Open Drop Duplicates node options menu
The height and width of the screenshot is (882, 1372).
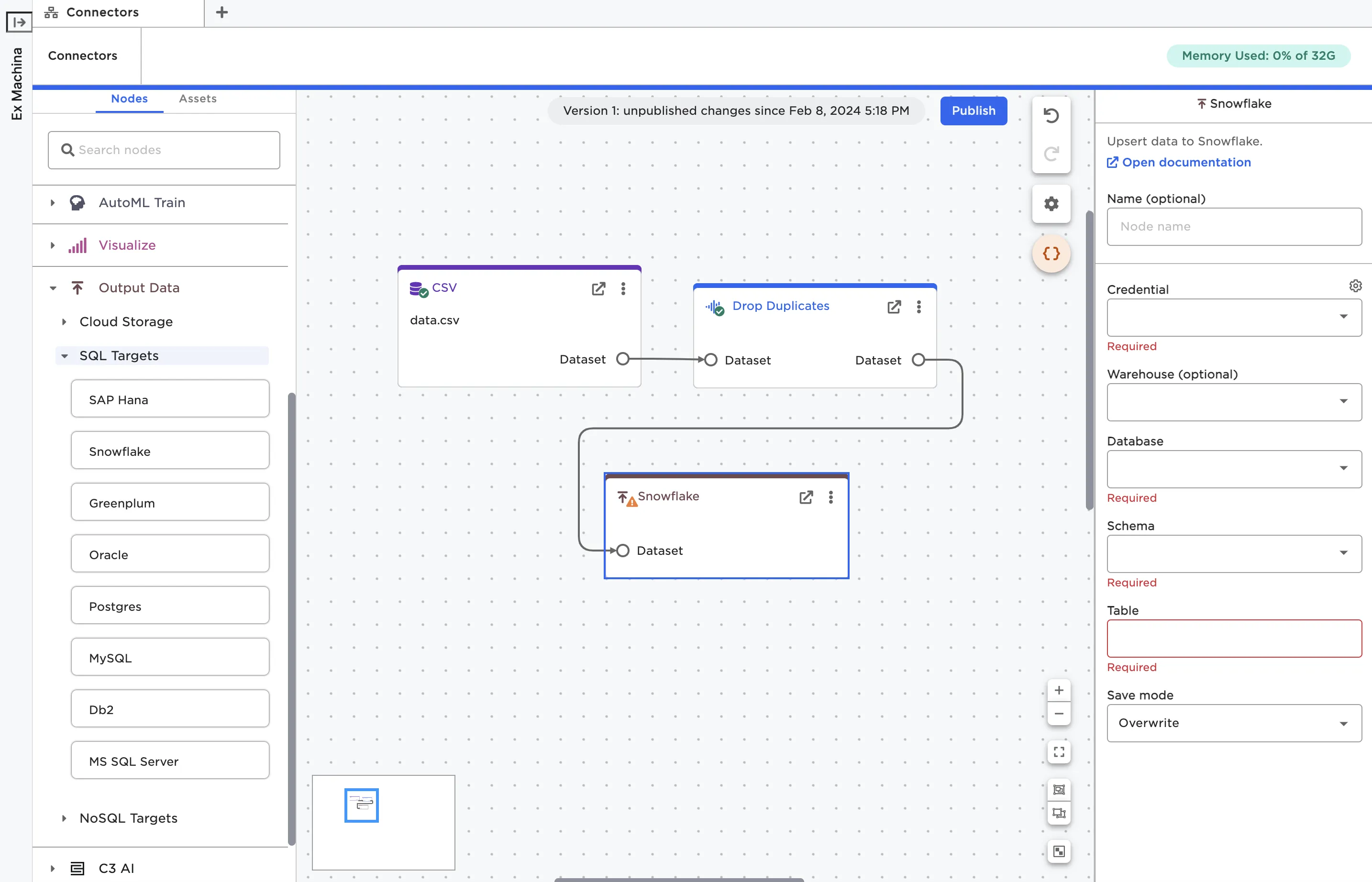pos(918,307)
